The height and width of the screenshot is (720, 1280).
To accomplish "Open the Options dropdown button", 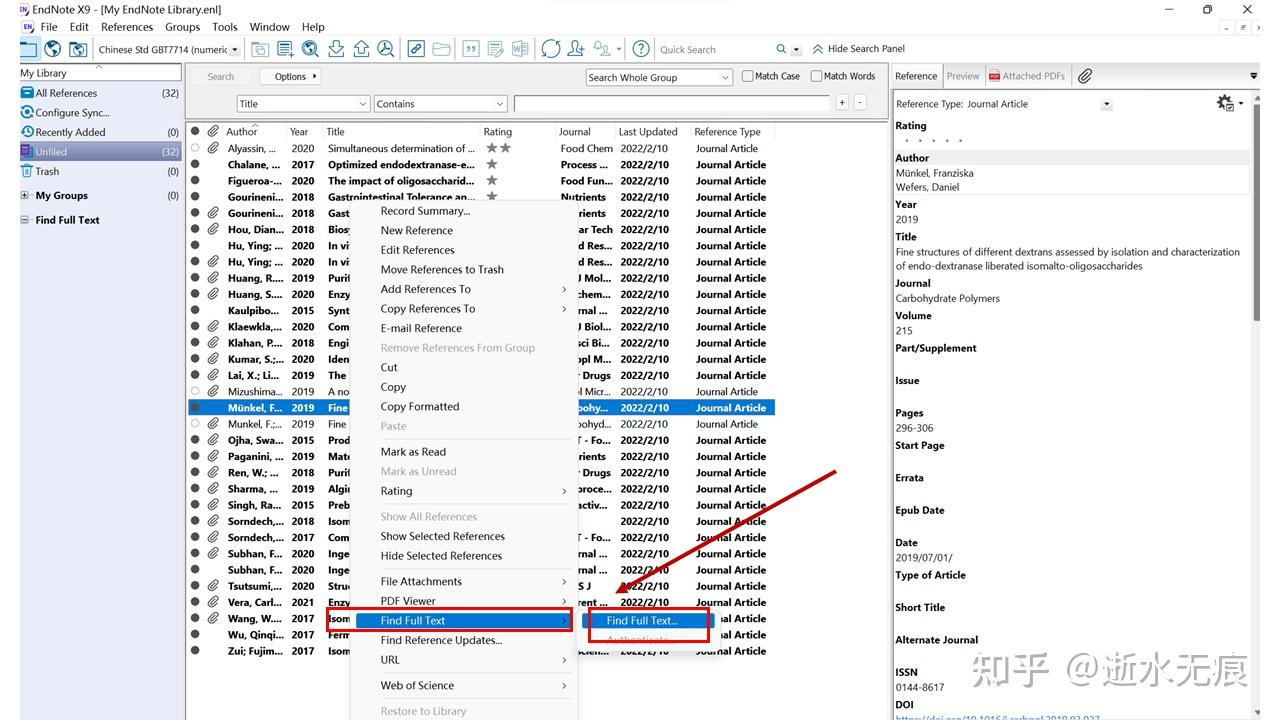I will 290,76.
